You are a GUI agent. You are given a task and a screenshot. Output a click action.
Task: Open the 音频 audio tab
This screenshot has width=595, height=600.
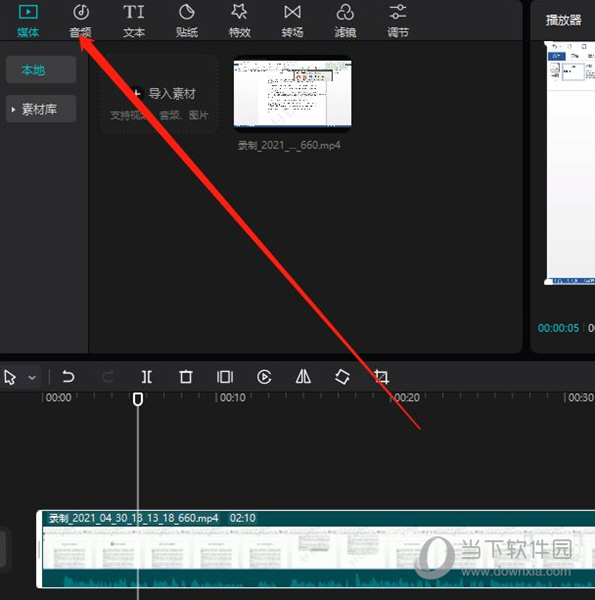(x=81, y=21)
